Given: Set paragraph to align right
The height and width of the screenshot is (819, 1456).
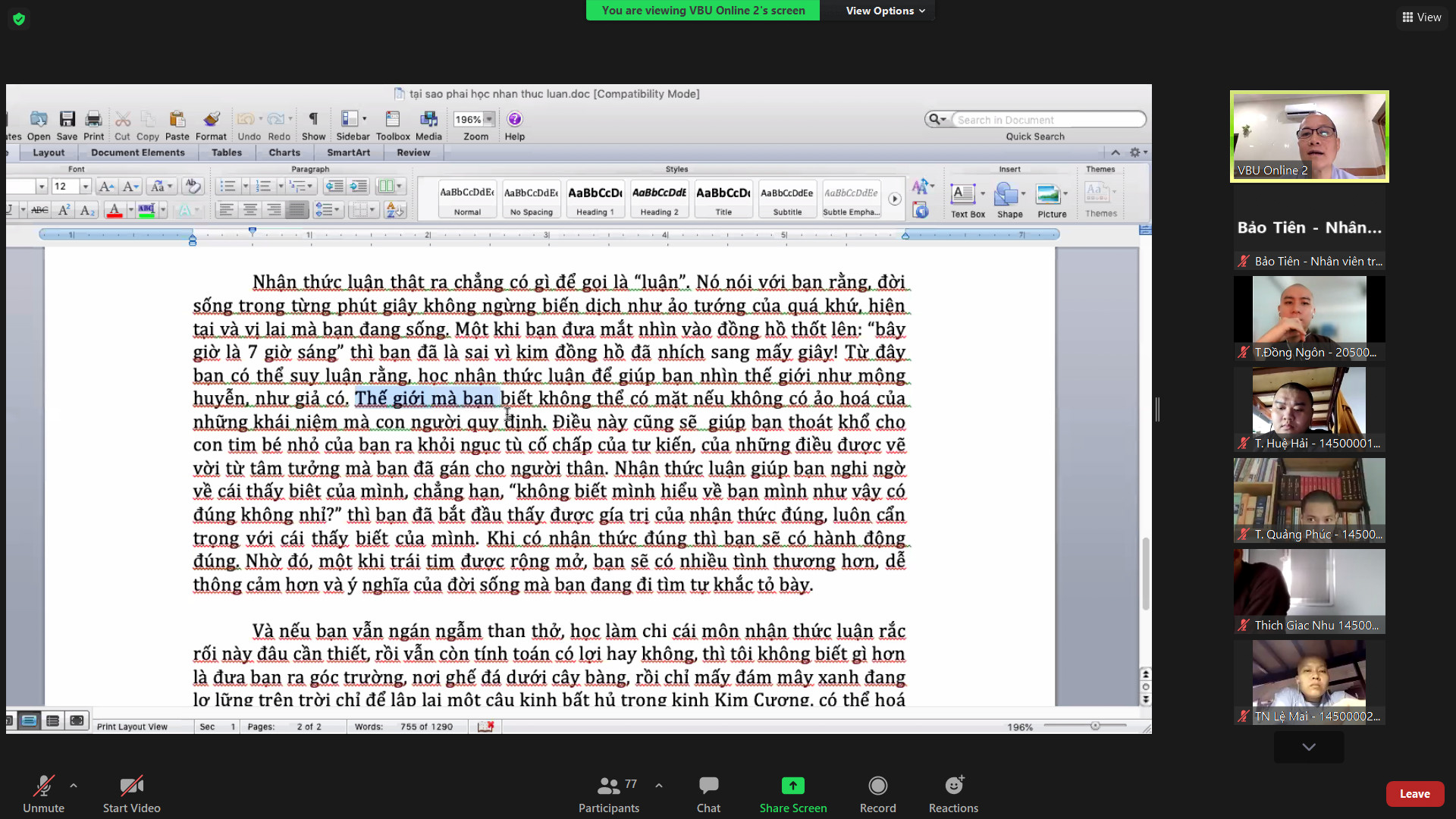Looking at the screenshot, I should pyautogui.click(x=273, y=210).
